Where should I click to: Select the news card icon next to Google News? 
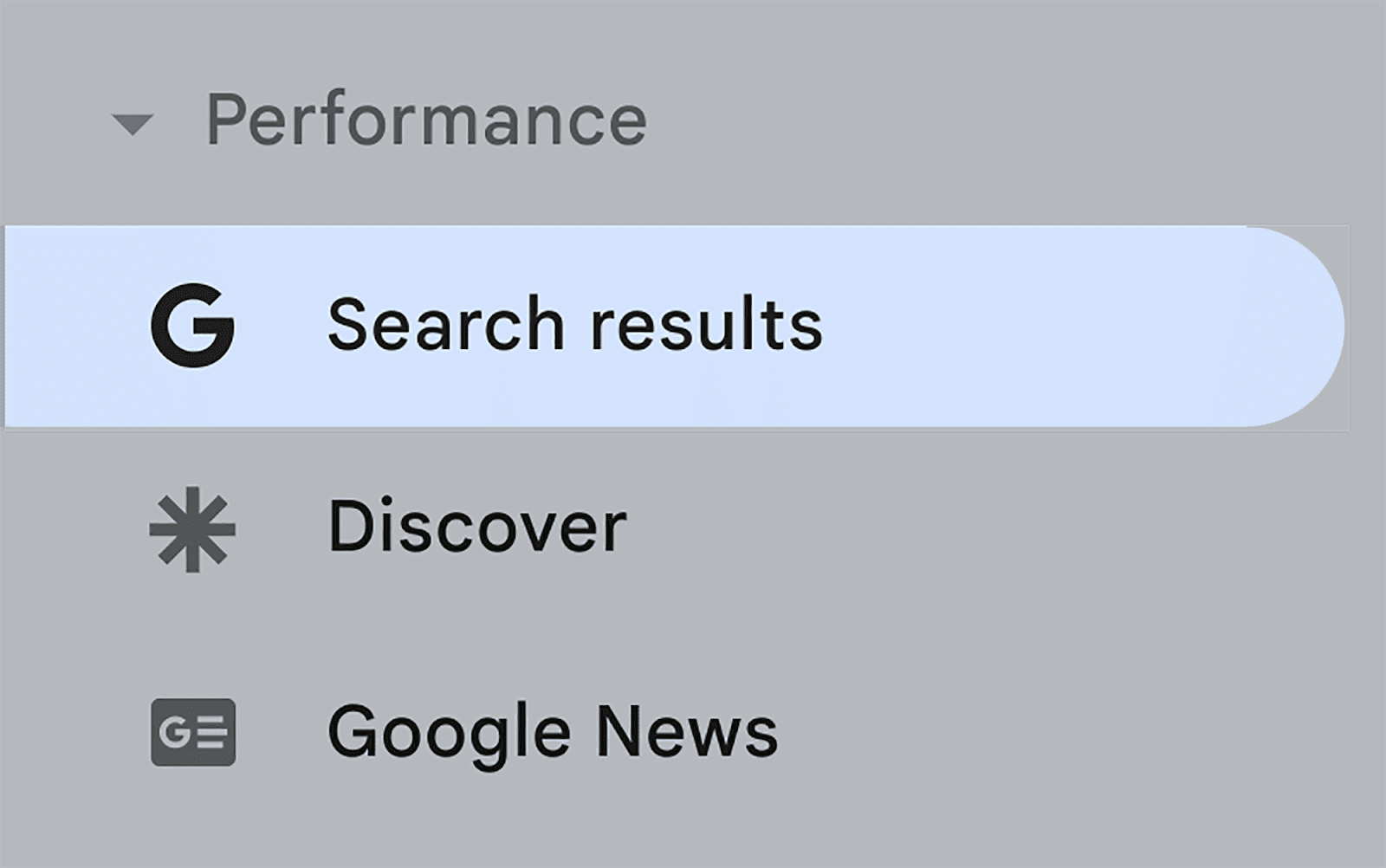[192, 730]
